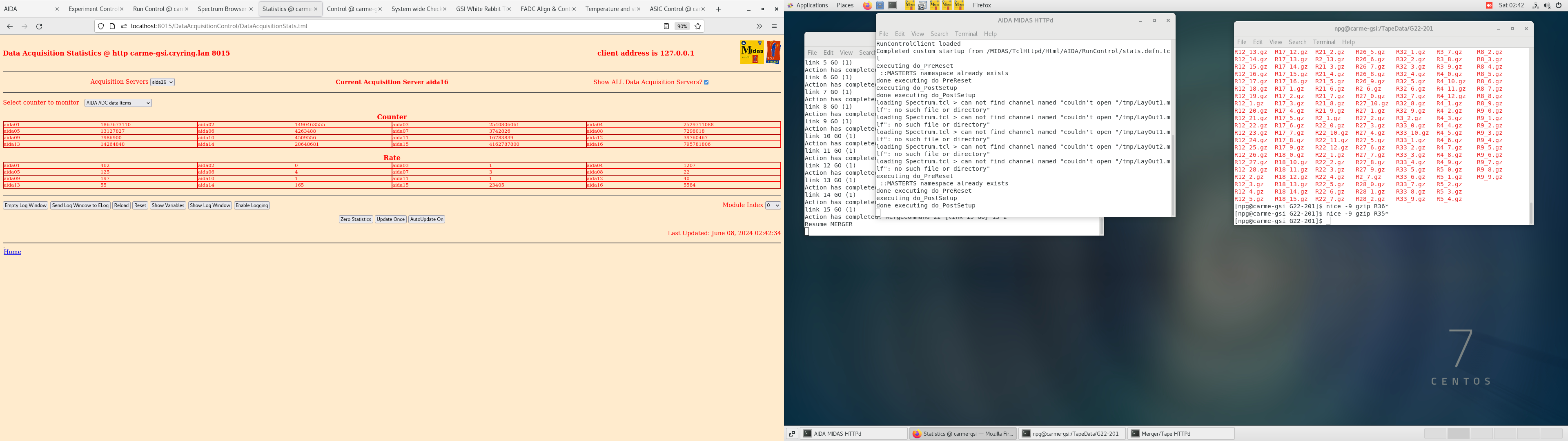Open the Firefox hamburger application menu

tap(774, 26)
